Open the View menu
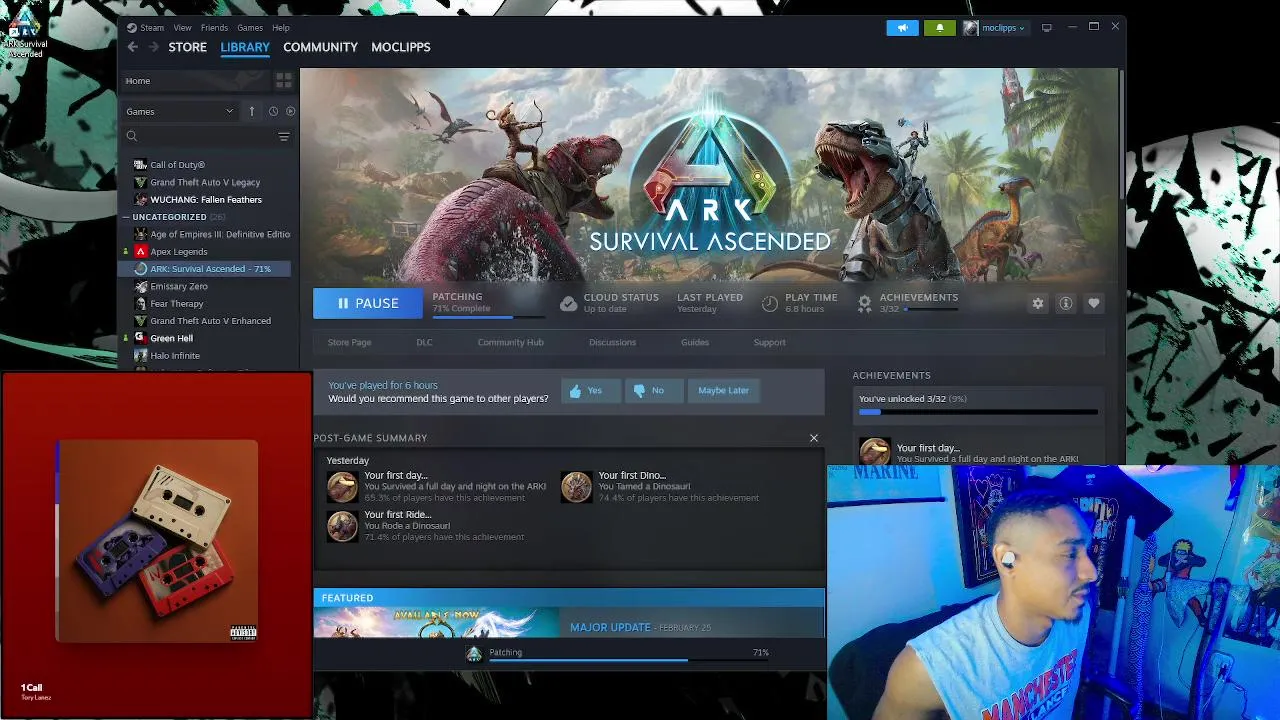Image resolution: width=1280 pixels, height=720 pixels. pos(182,28)
